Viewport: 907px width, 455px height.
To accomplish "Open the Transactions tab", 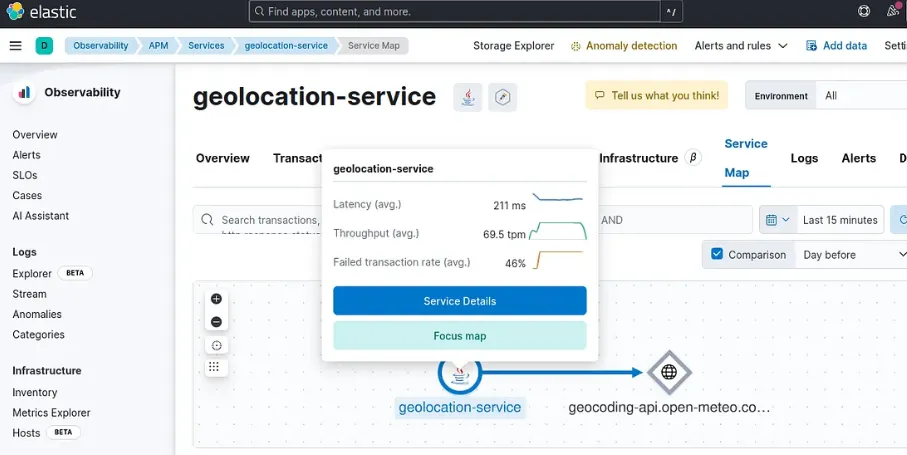I will coord(297,158).
